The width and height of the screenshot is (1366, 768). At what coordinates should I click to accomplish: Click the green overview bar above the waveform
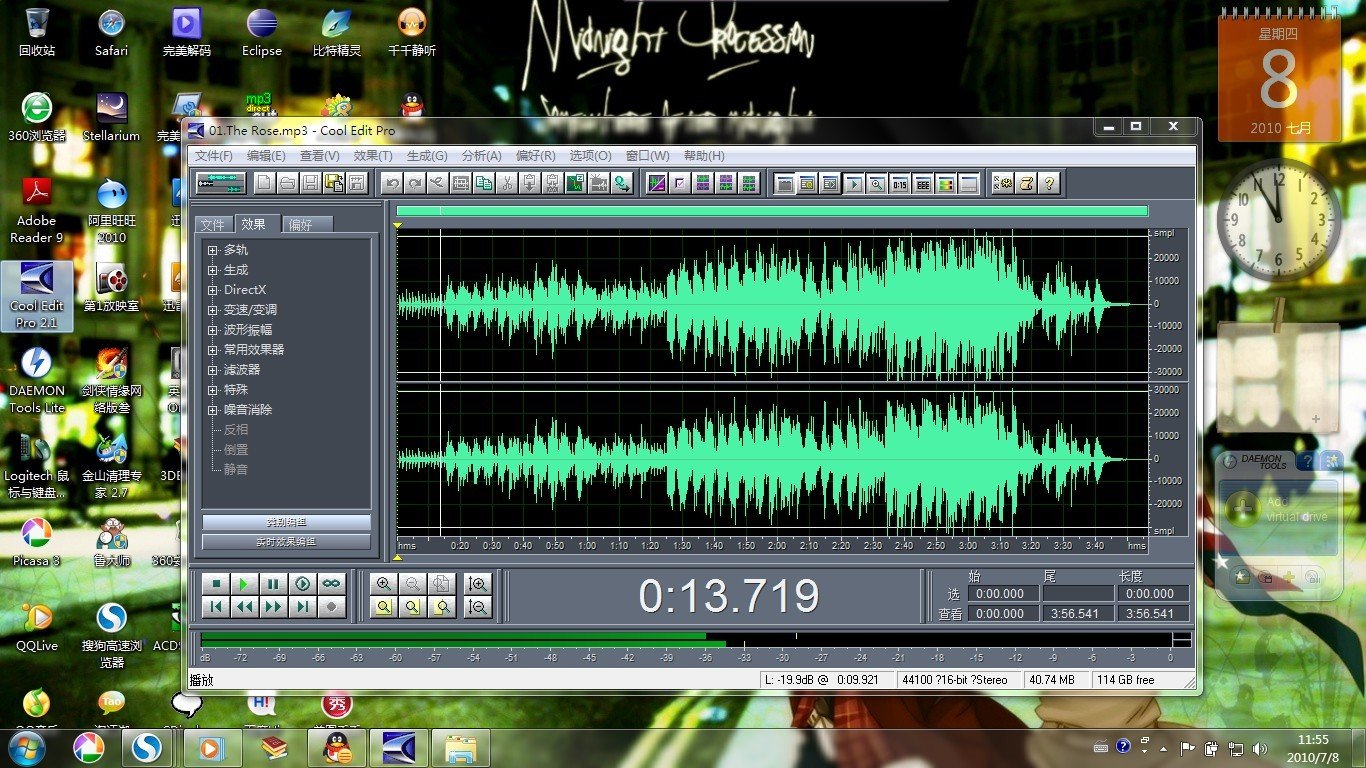click(x=771, y=211)
